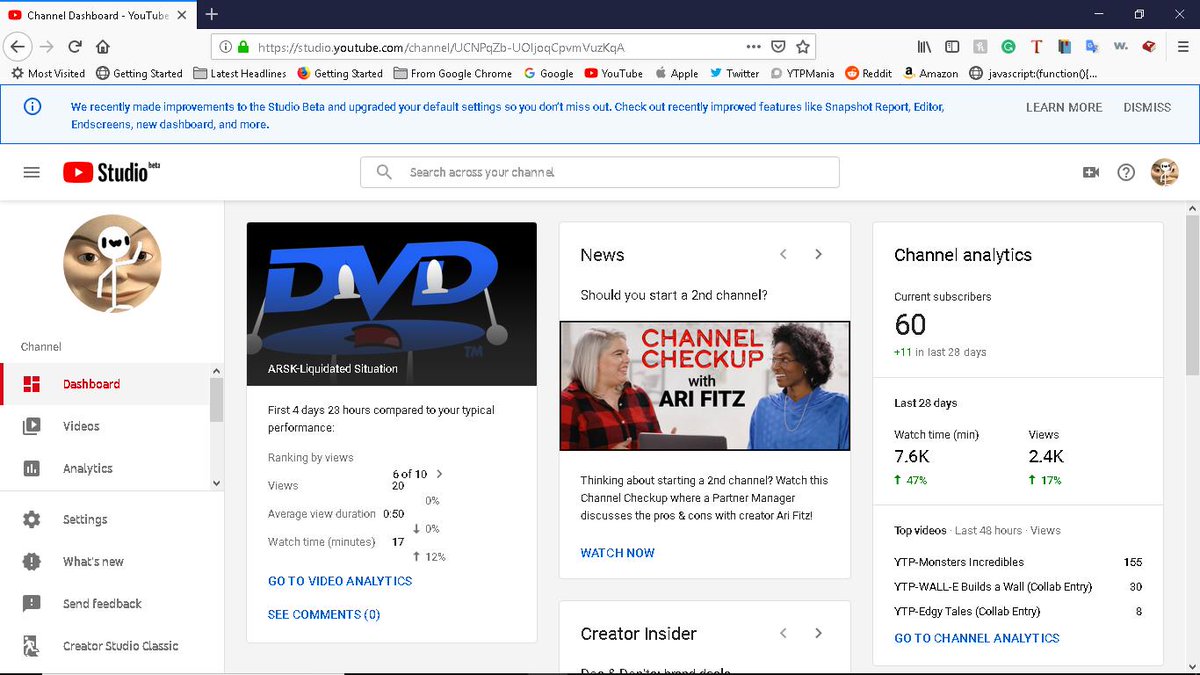Open What's new from the sidebar
The width and height of the screenshot is (1200, 675).
pos(112,562)
